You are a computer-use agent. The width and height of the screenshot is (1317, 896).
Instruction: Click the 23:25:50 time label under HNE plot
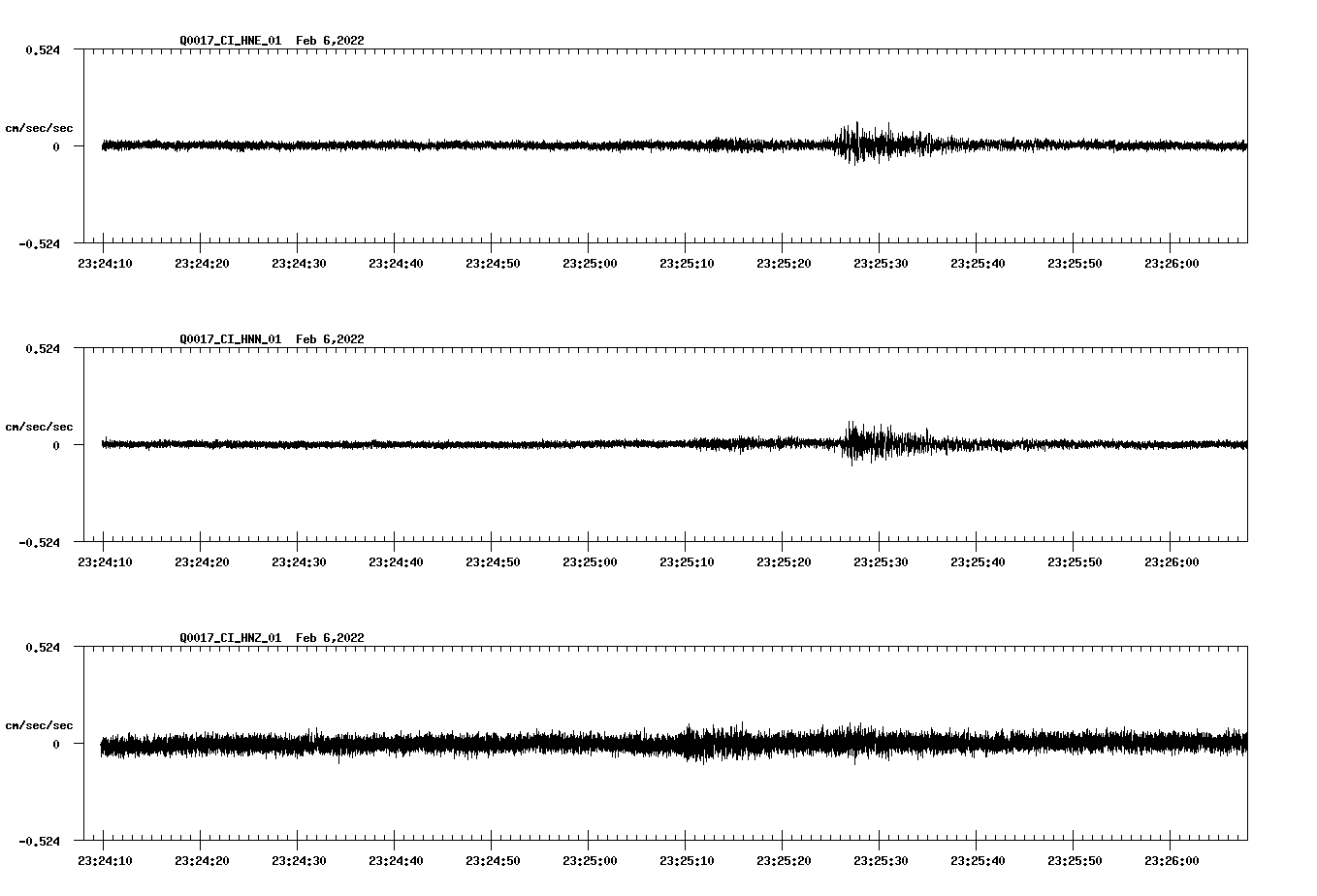pos(1075,264)
